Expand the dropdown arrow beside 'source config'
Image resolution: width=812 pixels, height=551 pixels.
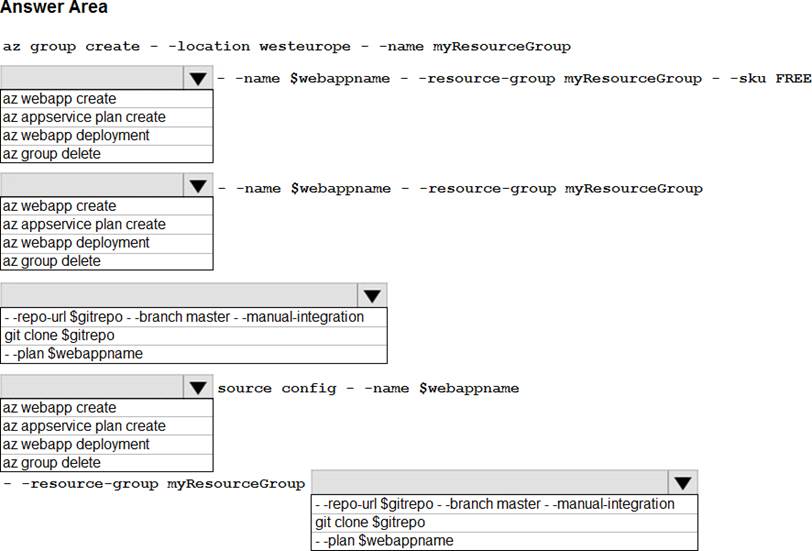coord(198,388)
